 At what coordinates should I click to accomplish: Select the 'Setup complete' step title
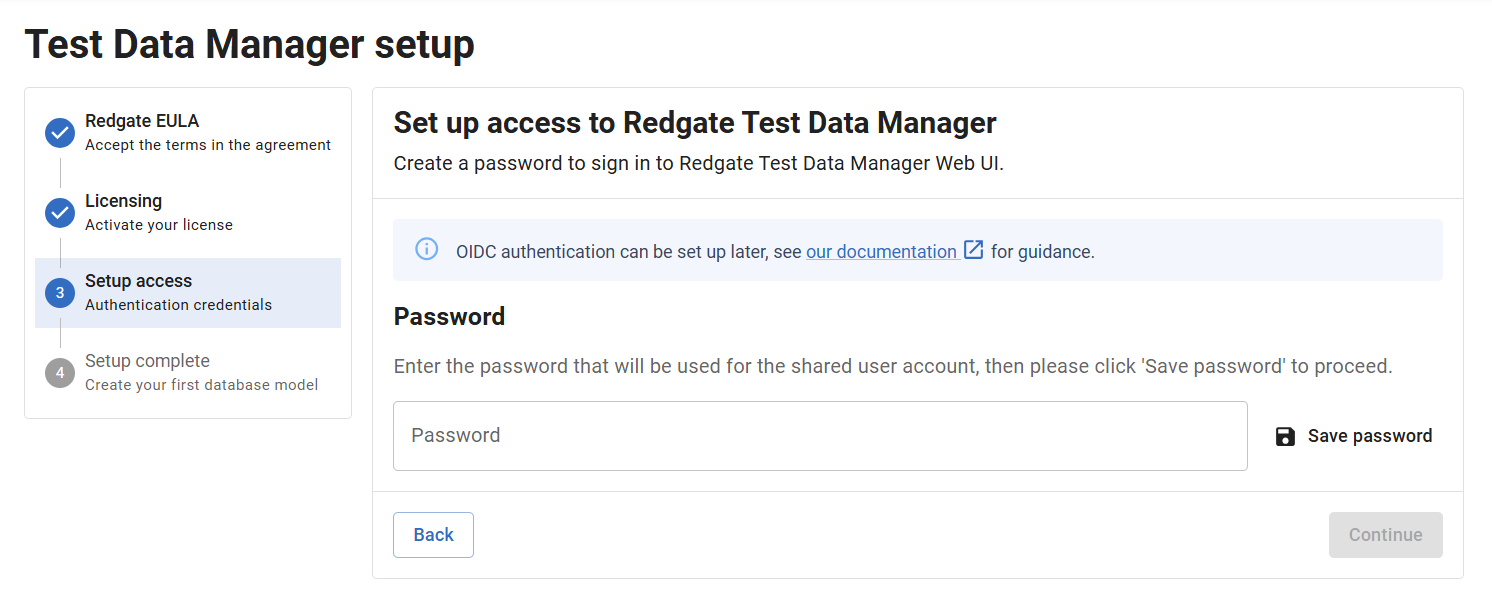[x=147, y=361]
